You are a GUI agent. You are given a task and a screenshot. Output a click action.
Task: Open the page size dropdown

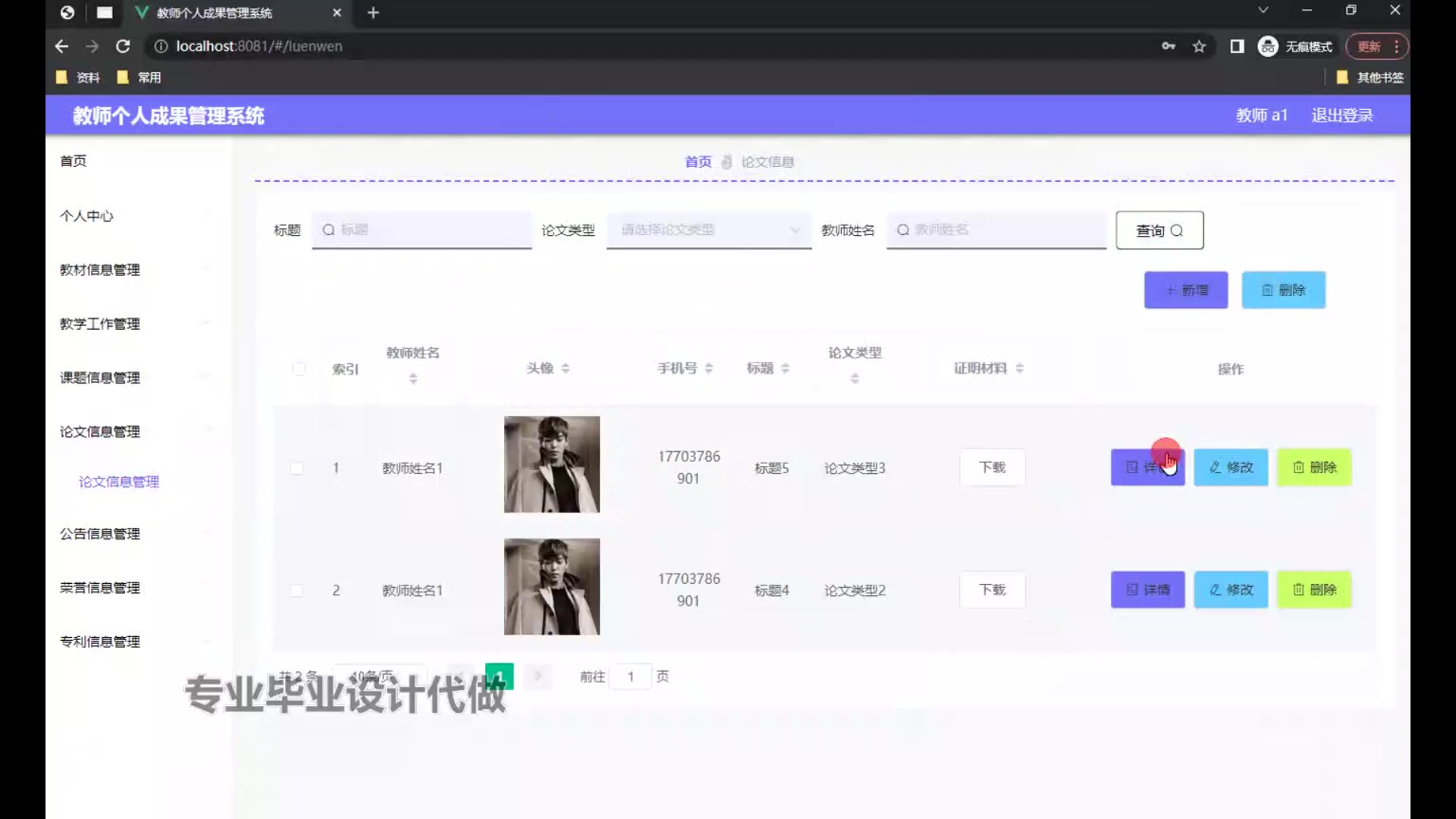click(x=379, y=676)
